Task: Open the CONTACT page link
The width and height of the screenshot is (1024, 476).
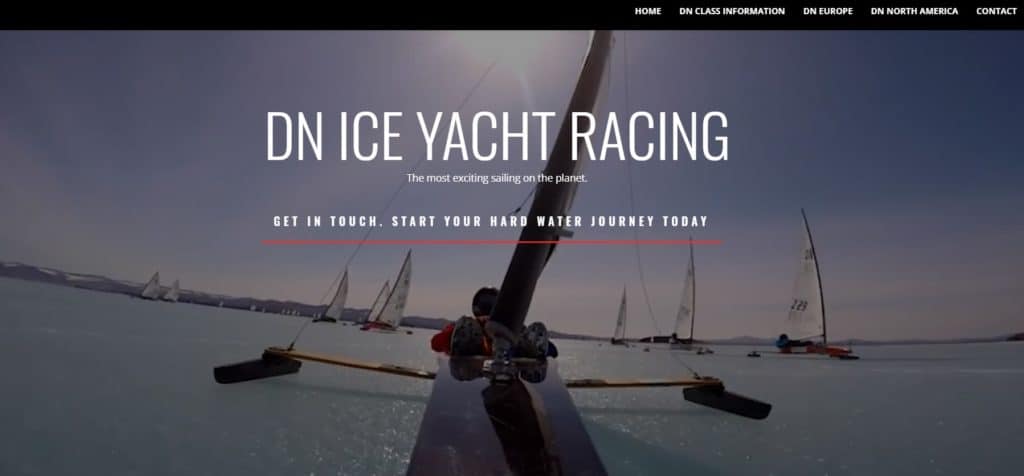Action: [997, 11]
